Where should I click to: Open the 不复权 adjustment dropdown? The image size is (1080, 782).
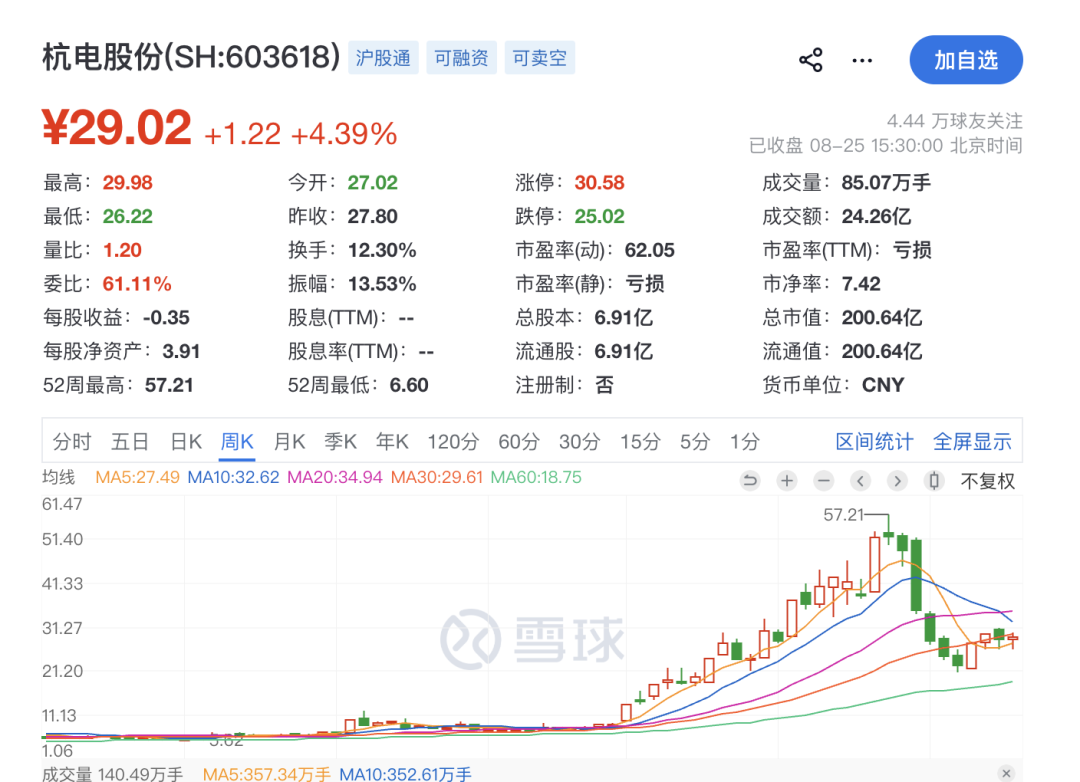point(987,481)
